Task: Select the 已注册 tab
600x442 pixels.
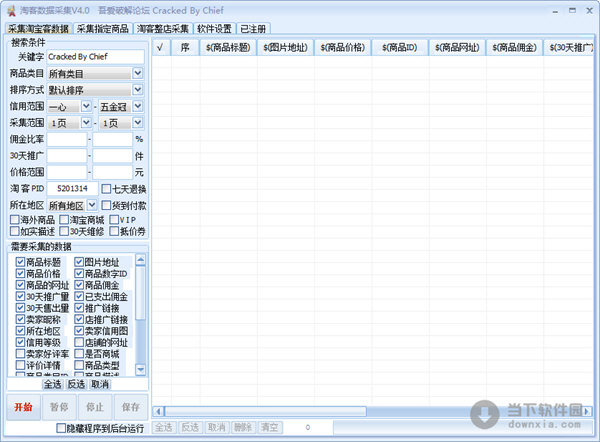Action: [x=253, y=29]
